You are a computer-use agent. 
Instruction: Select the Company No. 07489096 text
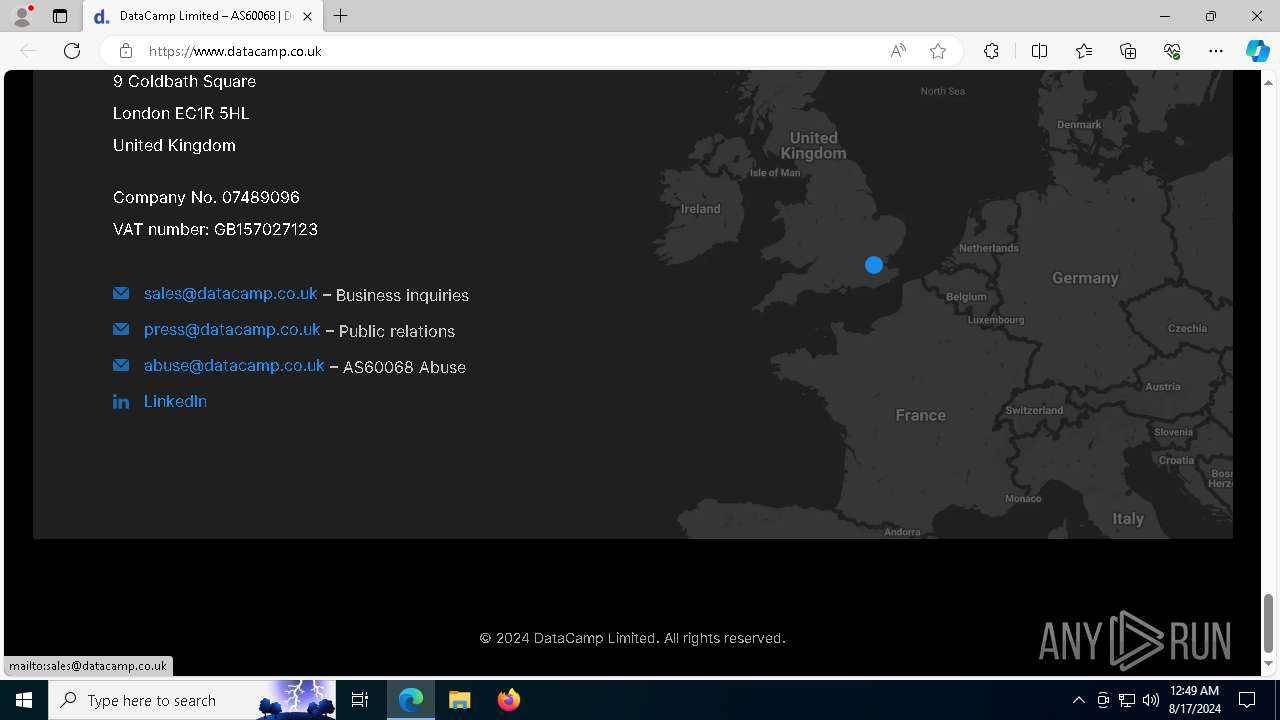[206, 197]
